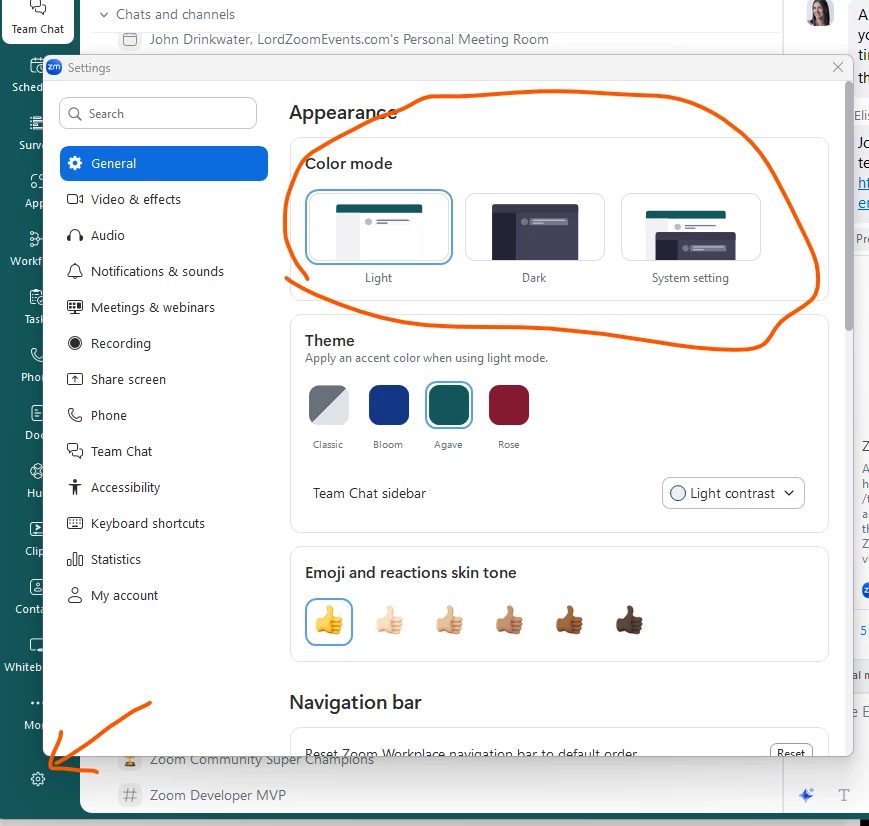869x826 pixels.
Task: Collapse Chats and channels section
Action: coord(103,14)
